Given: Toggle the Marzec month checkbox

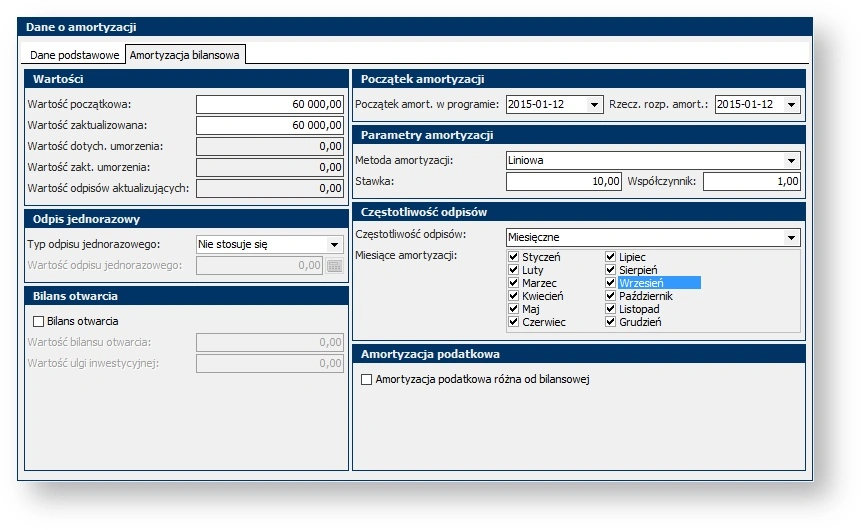Looking at the screenshot, I should pos(513,283).
